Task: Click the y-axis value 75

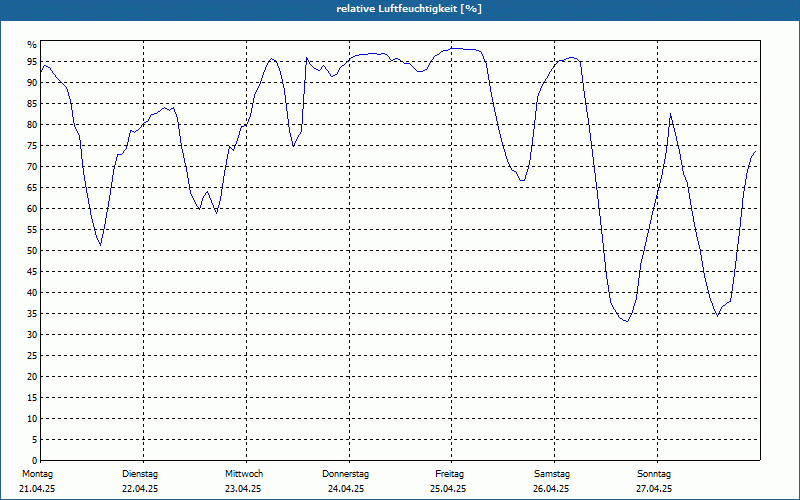Action: 32,145
